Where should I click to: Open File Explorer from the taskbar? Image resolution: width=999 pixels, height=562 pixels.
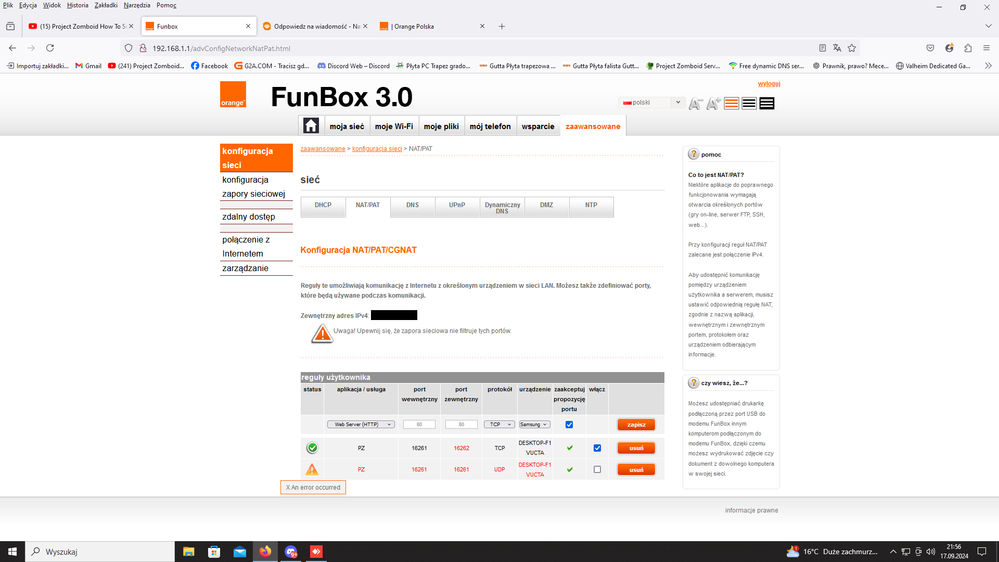189,552
